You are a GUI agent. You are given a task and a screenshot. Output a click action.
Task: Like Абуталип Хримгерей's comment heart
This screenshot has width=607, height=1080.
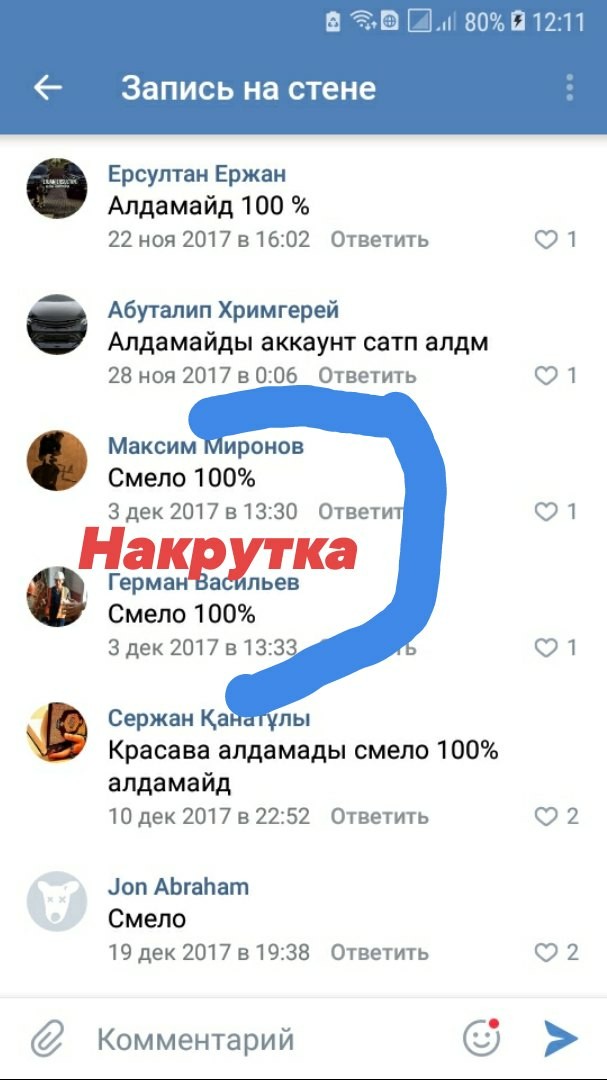coord(546,375)
